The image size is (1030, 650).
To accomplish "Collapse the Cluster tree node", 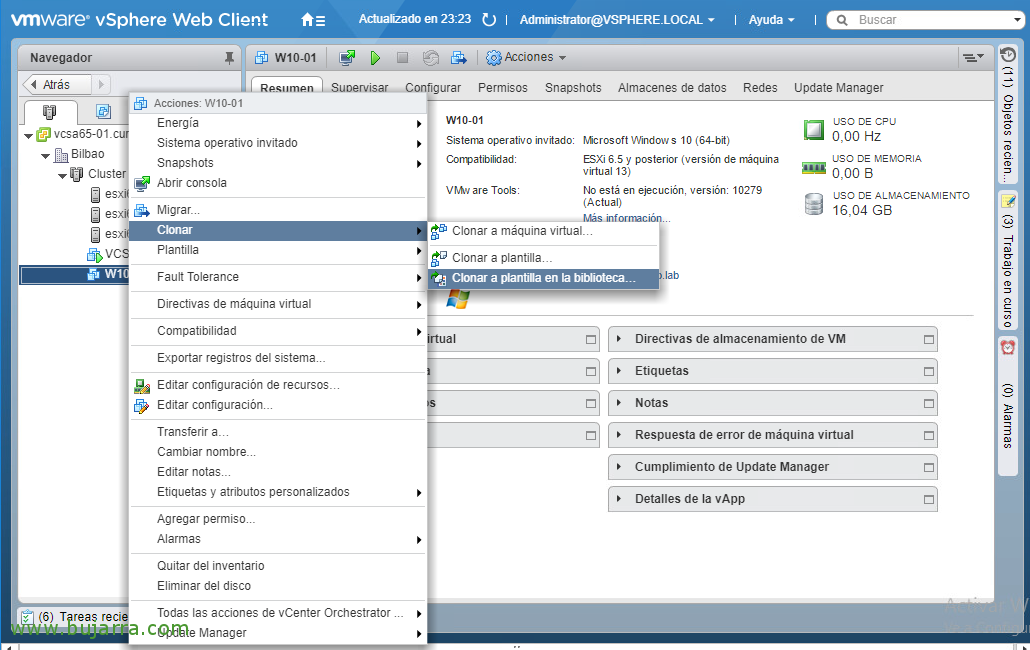I will [x=62, y=175].
